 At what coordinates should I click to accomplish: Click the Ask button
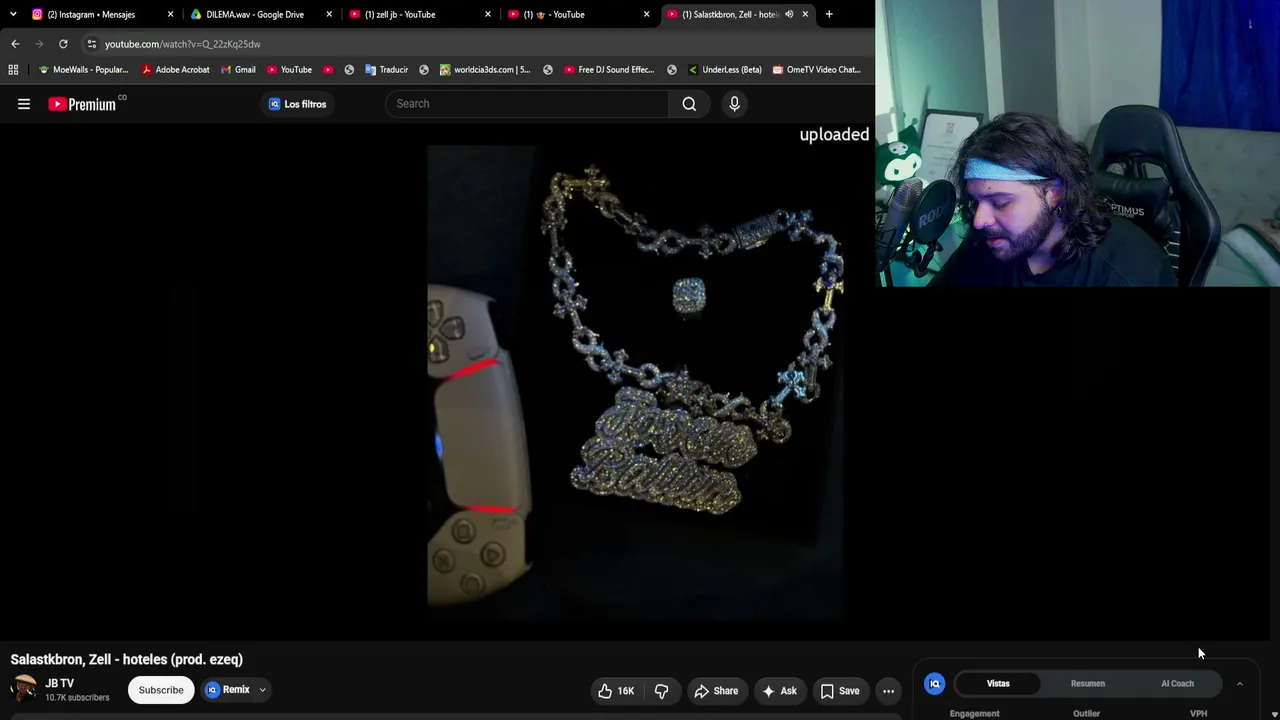779,691
